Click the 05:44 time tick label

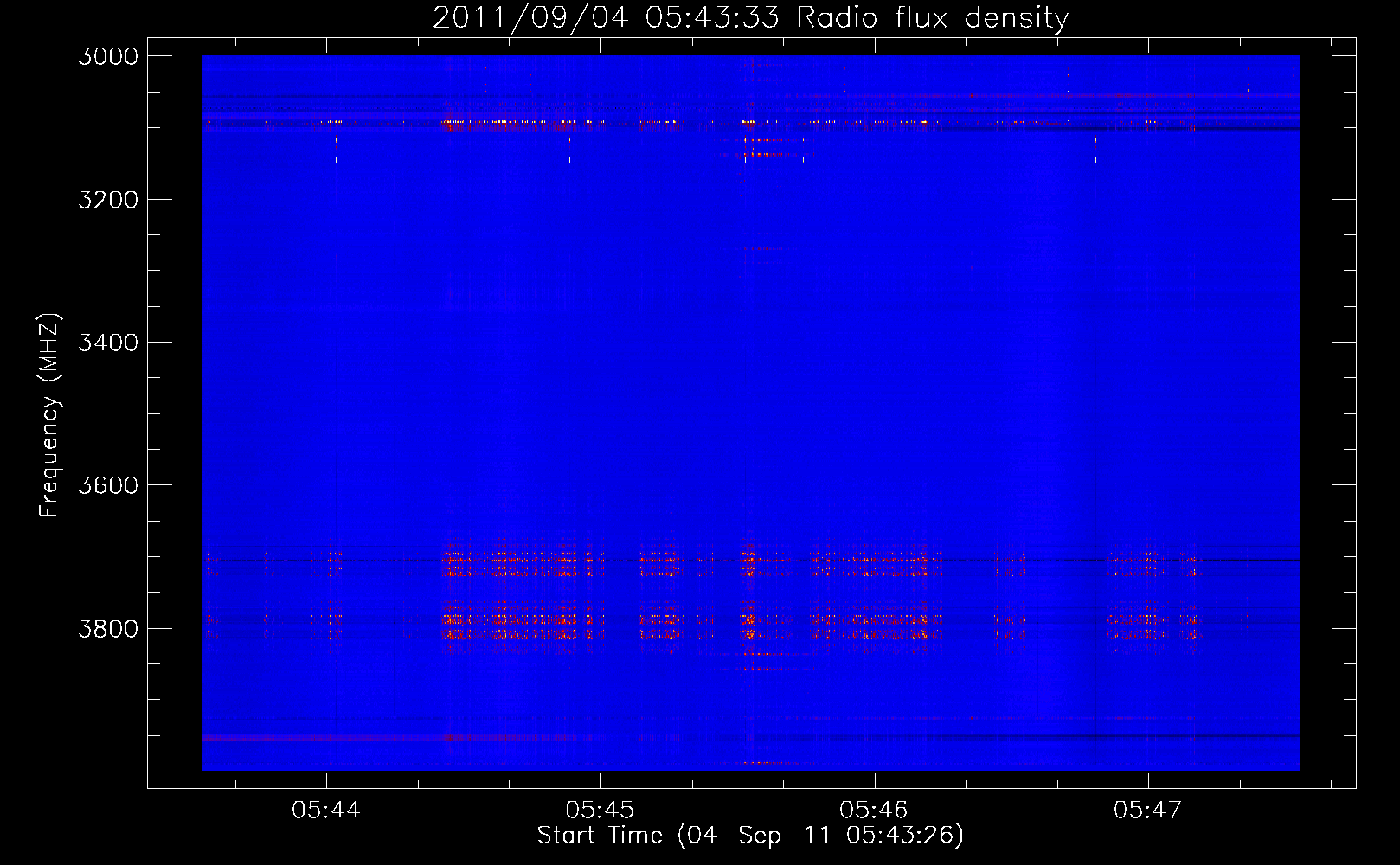(x=326, y=811)
